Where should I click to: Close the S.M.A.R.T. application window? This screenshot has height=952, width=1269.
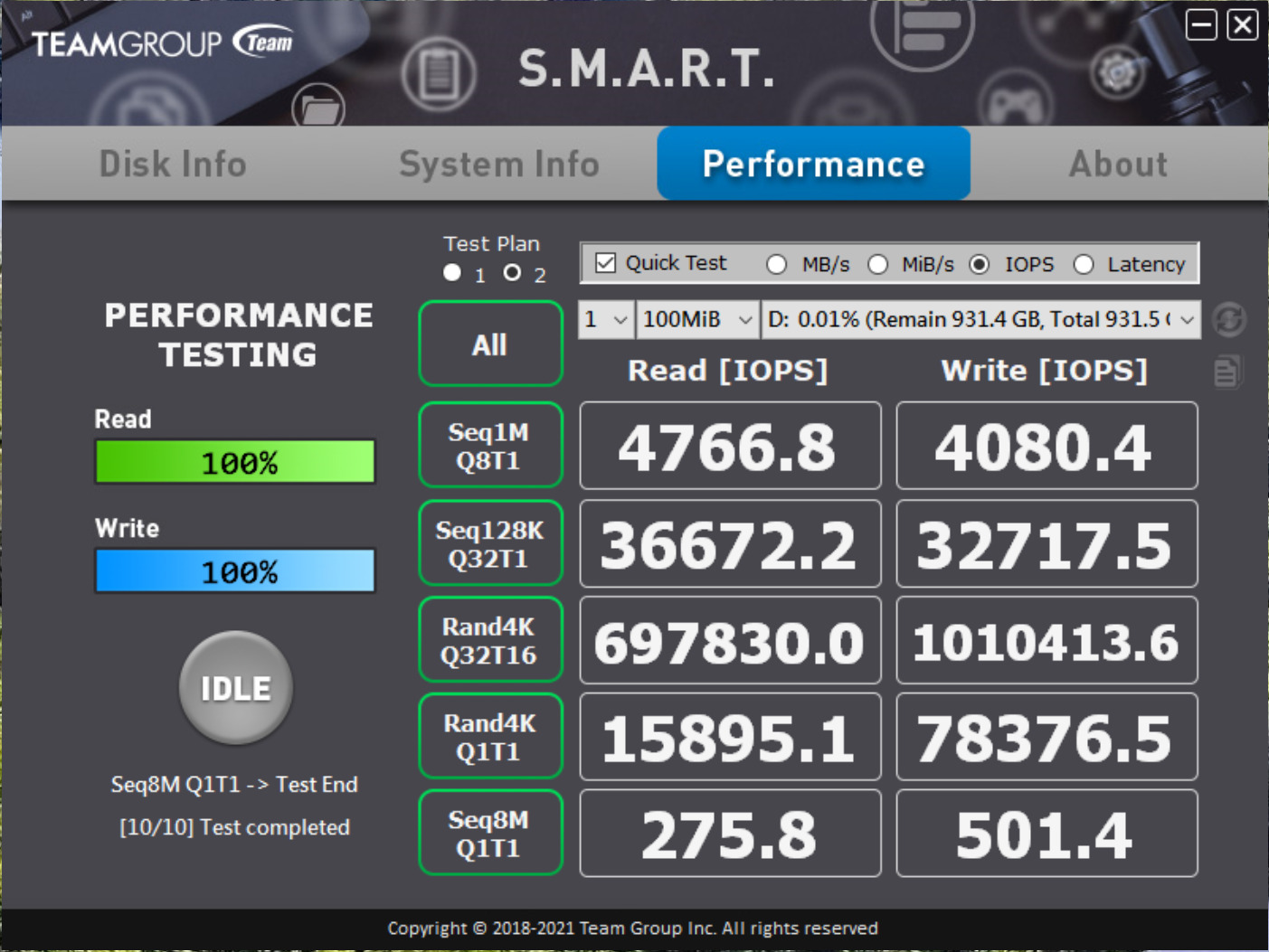point(1242,24)
